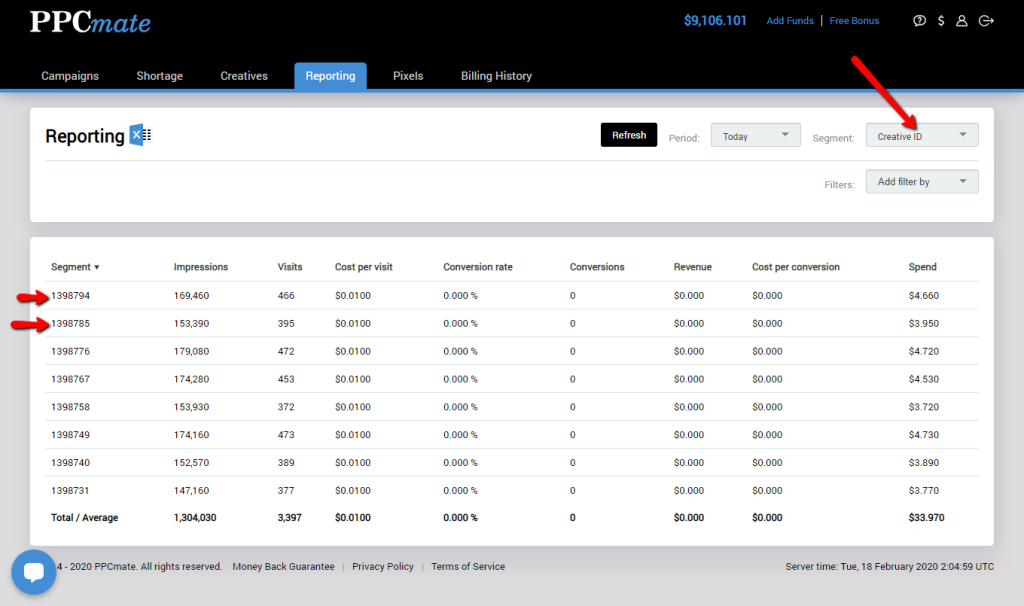Open the Free Bonus link
Viewport: 1024px width, 606px height.
tap(854, 21)
